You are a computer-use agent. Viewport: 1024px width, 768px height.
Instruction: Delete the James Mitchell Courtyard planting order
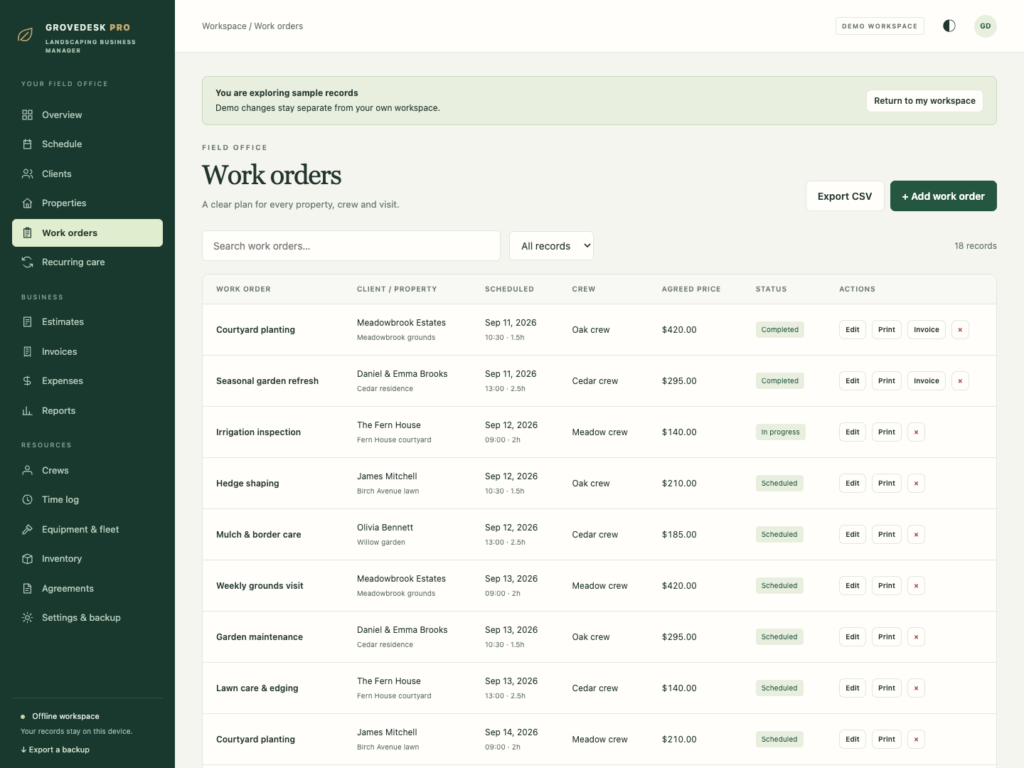tap(916, 739)
